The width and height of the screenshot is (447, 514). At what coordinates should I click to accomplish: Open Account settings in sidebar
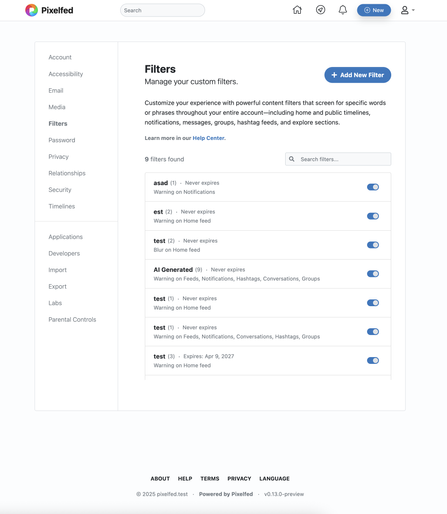click(60, 57)
